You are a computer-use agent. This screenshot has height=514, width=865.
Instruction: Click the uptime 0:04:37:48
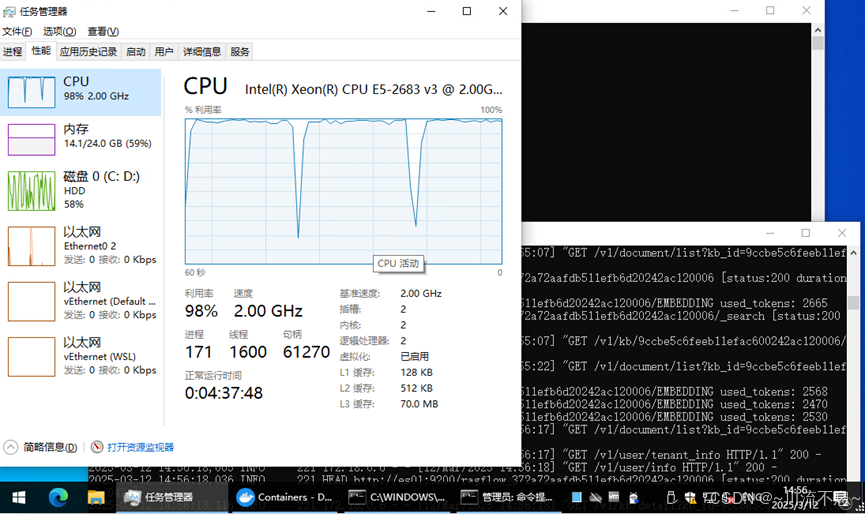tap(223, 393)
